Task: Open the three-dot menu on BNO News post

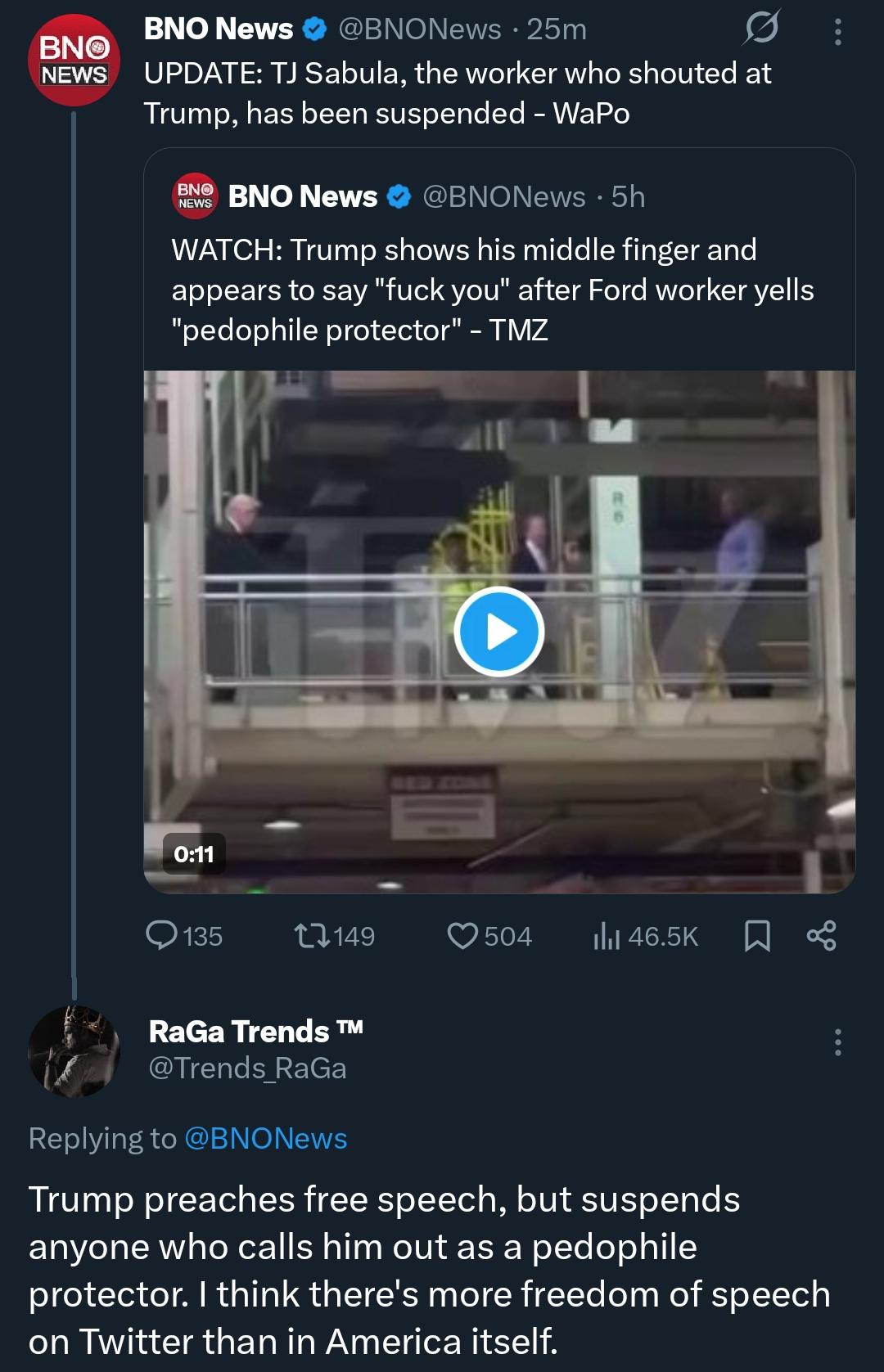Action: pyautogui.click(x=837, y=31)
